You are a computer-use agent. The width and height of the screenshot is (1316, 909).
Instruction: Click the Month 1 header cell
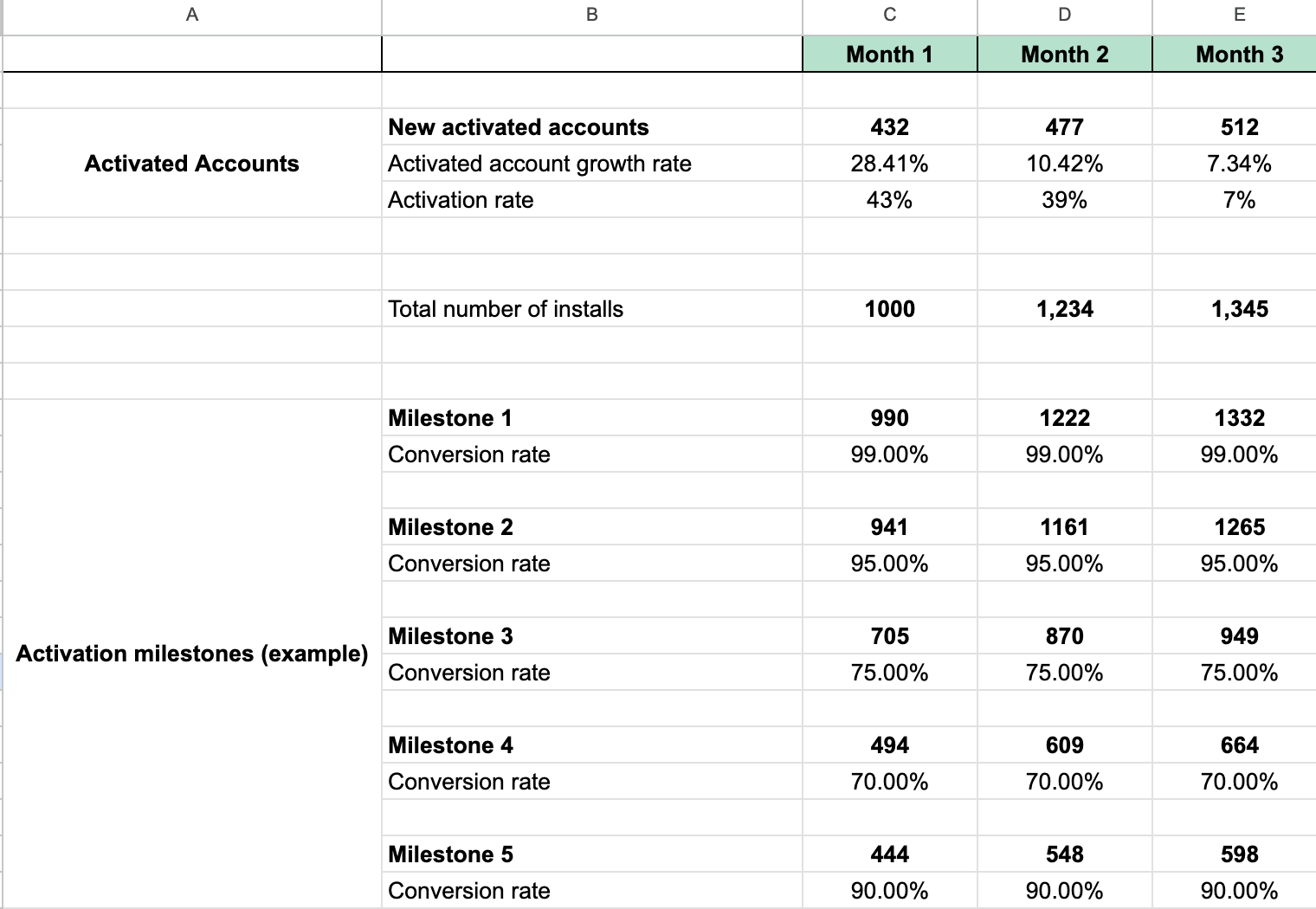coord(889,54)
